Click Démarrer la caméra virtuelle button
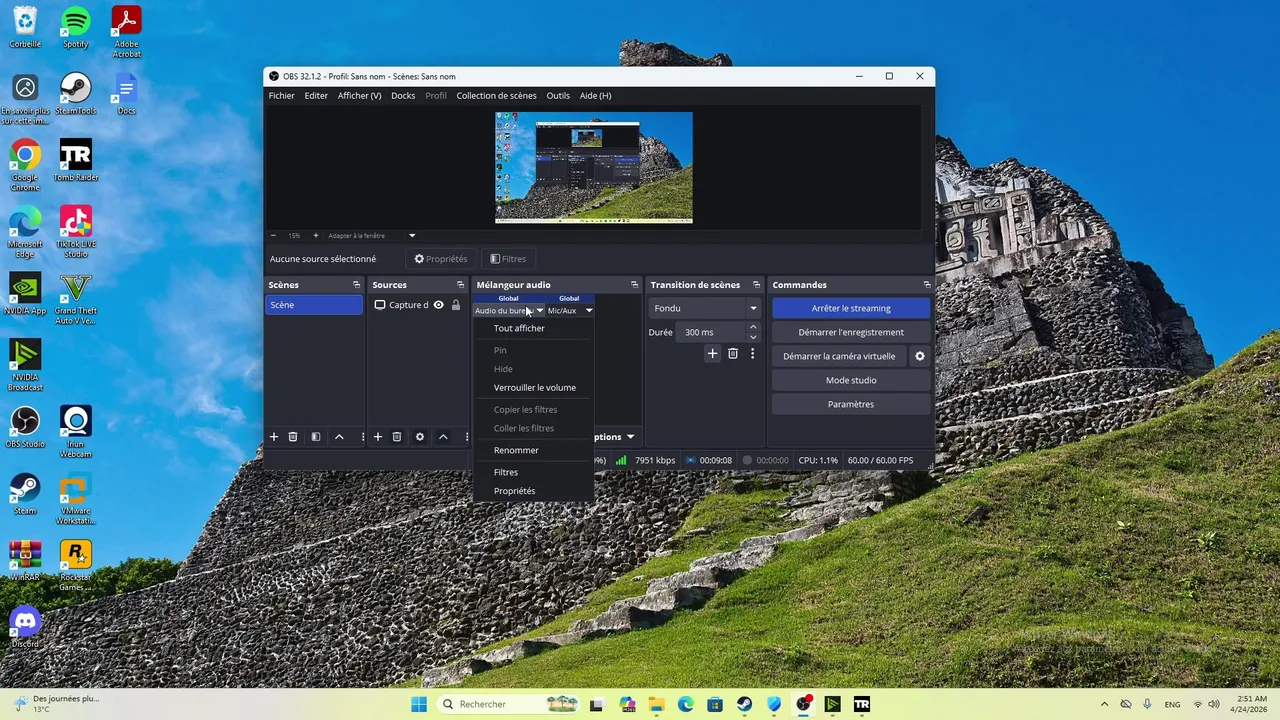Screen dimensions: 1280x720 click(839, 356)
